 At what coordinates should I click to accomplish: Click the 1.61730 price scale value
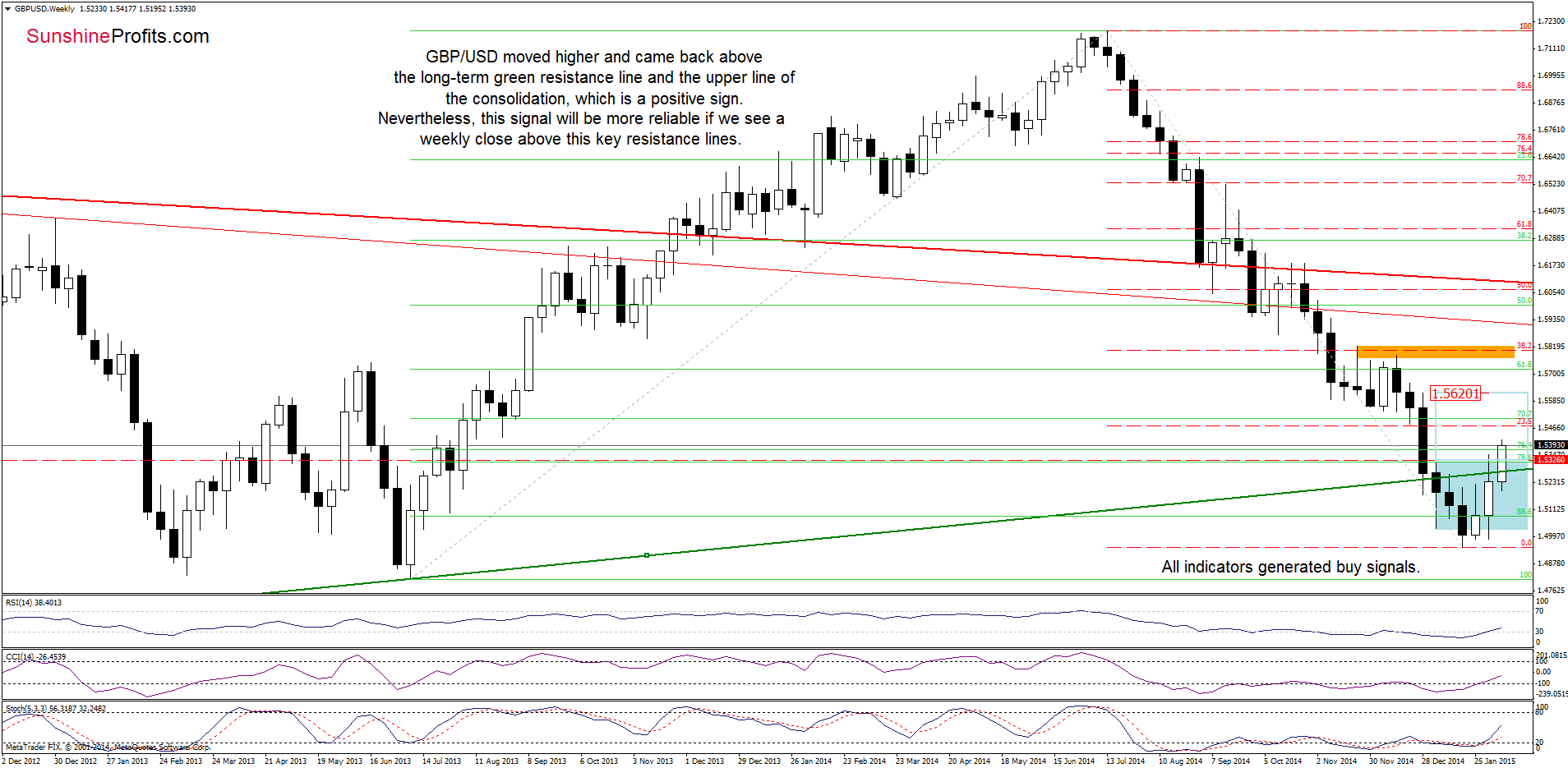point(1551,264)
